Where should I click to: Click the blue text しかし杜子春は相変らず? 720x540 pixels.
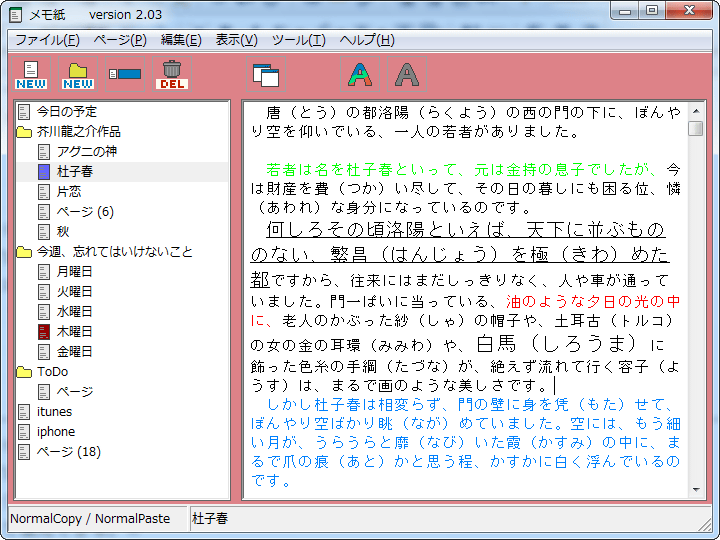point(354,405)
